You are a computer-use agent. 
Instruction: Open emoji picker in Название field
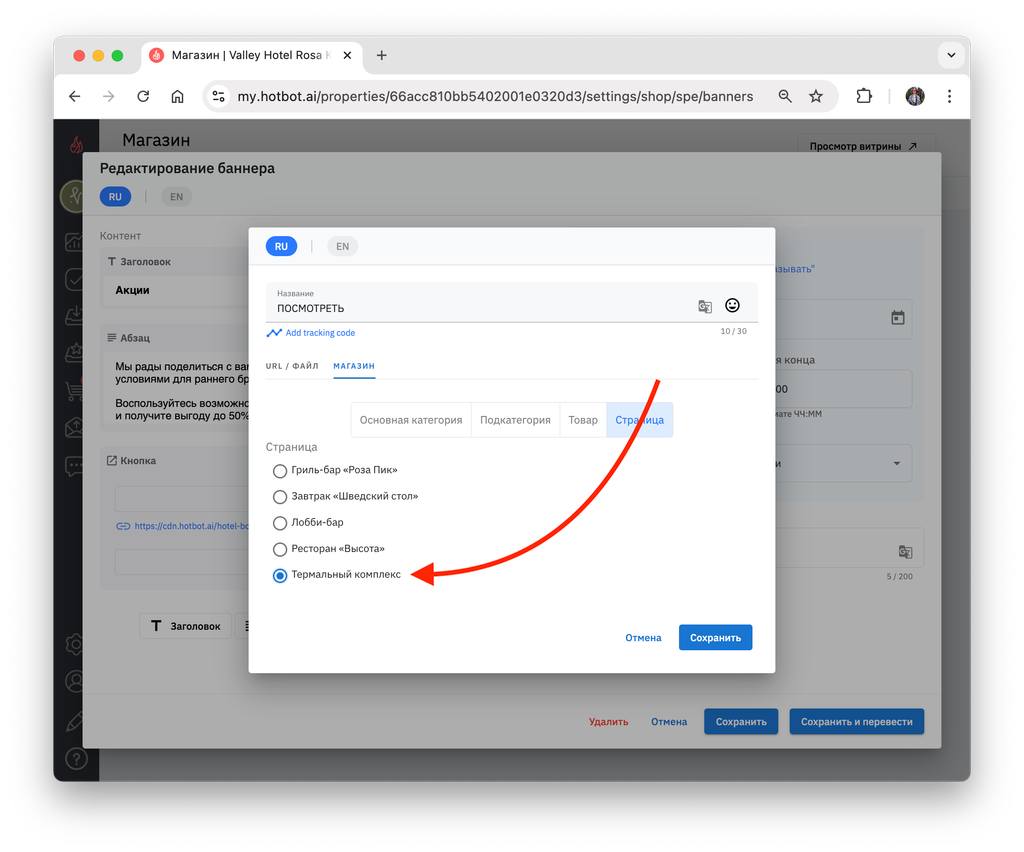click(732, 305)
